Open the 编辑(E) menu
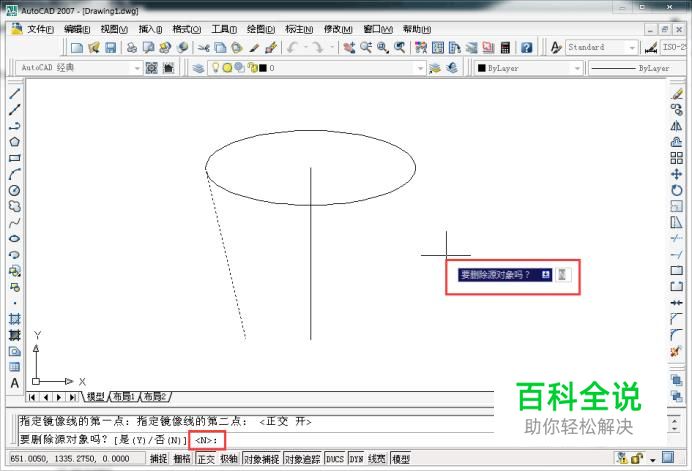The width and height of the screenshot is (692, 471). click(x=77, y=29)
